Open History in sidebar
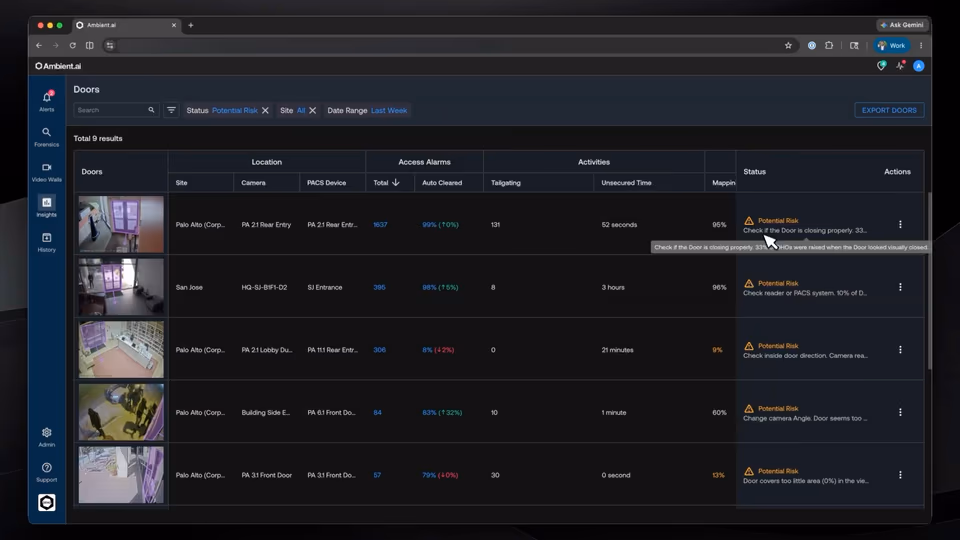The width and height of the screenshot is (960, 540). tap(47, 242)
